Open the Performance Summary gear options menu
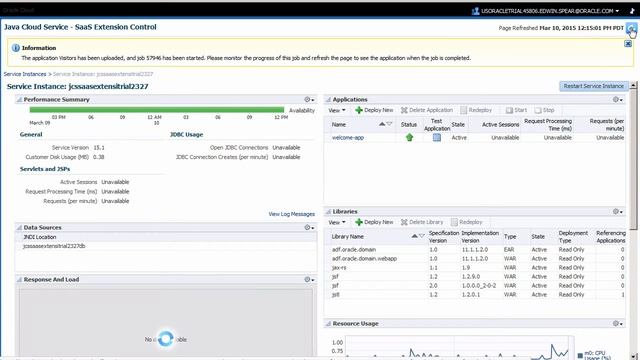 coord(309,100)
